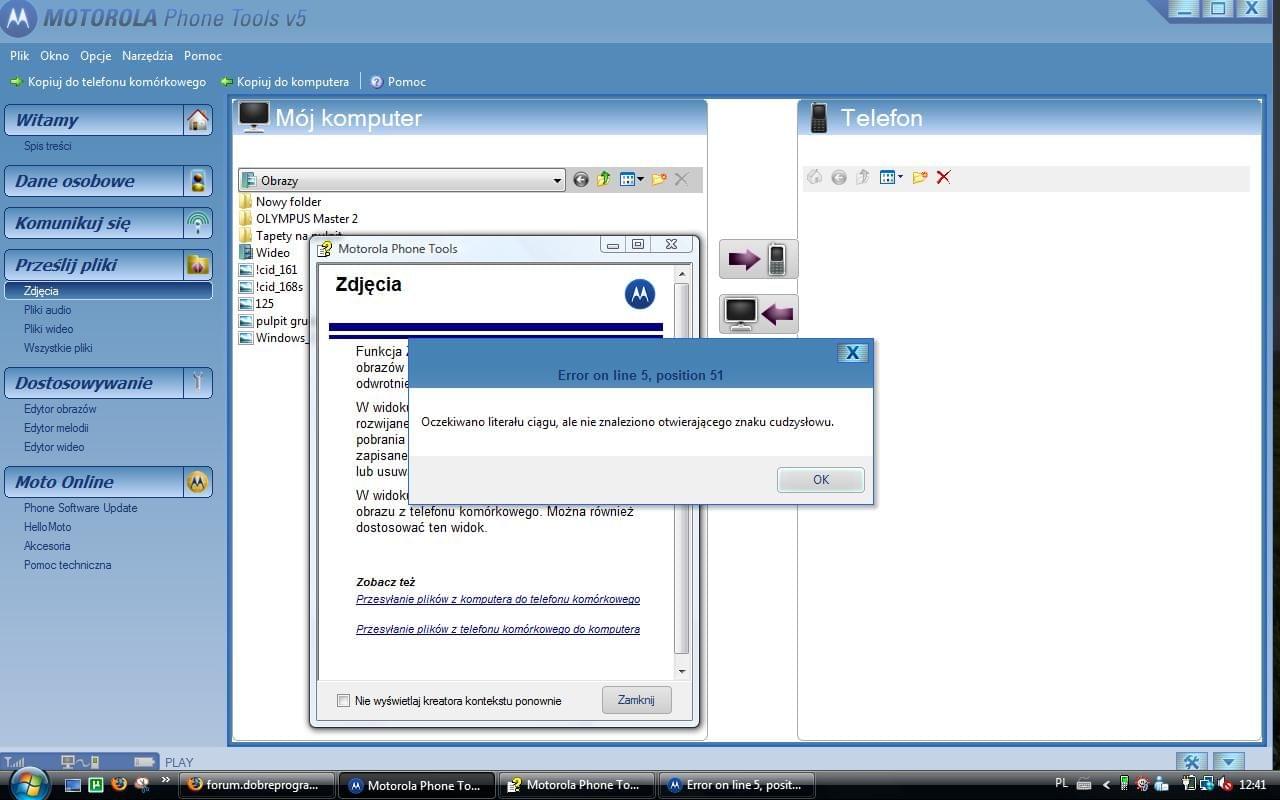Viewport: 1280px width, 800px height.
Task: Select Pliki audio in the sidebar
Action: tap(47, 310)
